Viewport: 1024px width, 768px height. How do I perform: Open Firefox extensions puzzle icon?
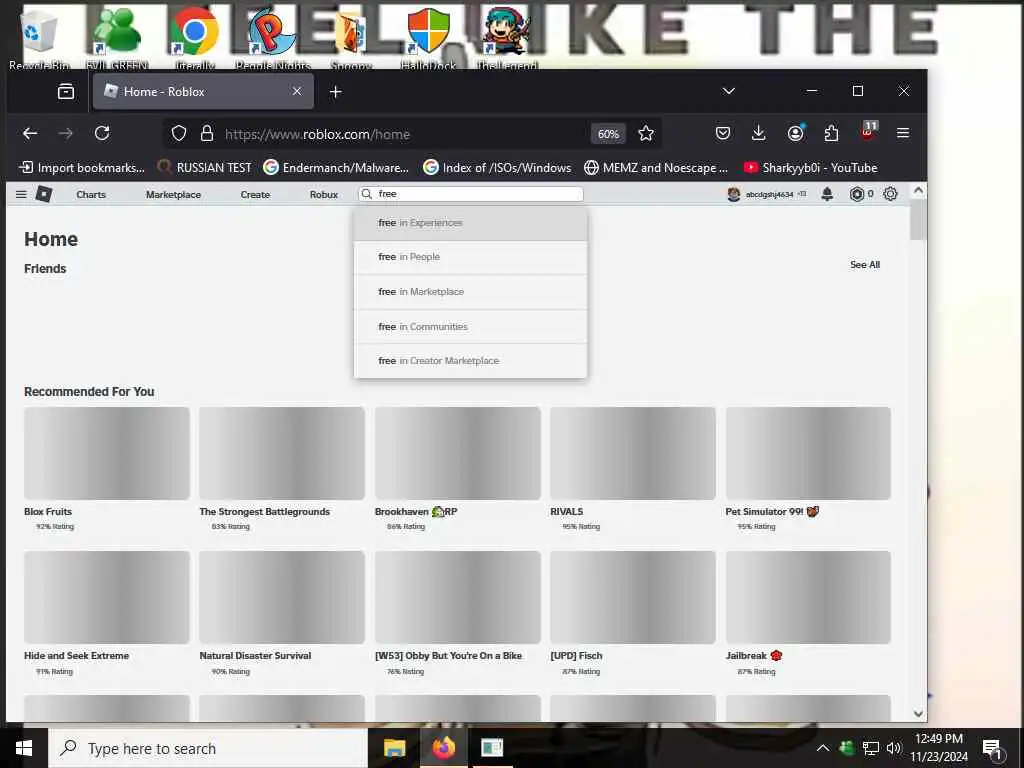[831, 133]
